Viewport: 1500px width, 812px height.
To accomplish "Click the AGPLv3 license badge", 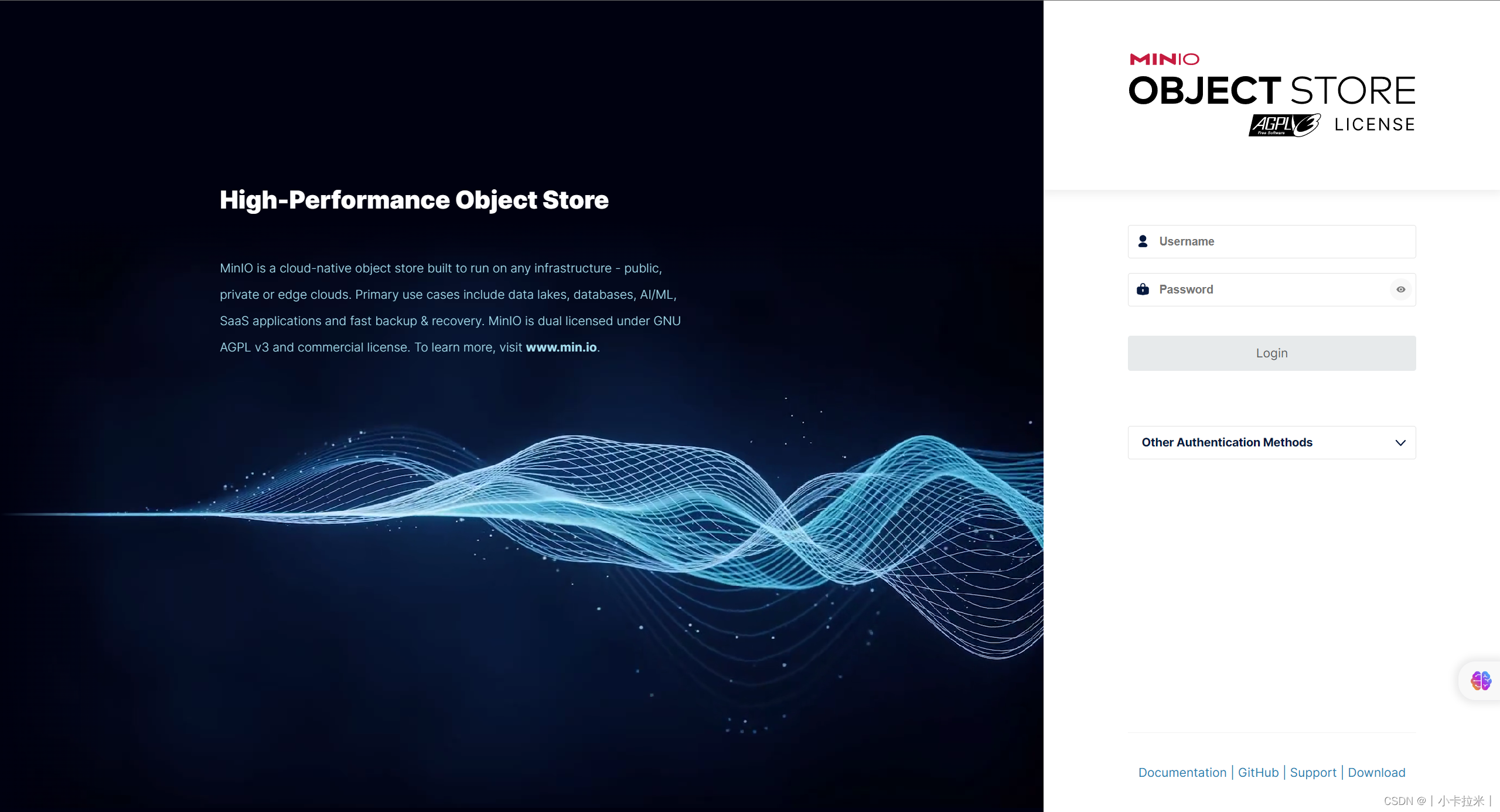I will (x=1284, y=125).
